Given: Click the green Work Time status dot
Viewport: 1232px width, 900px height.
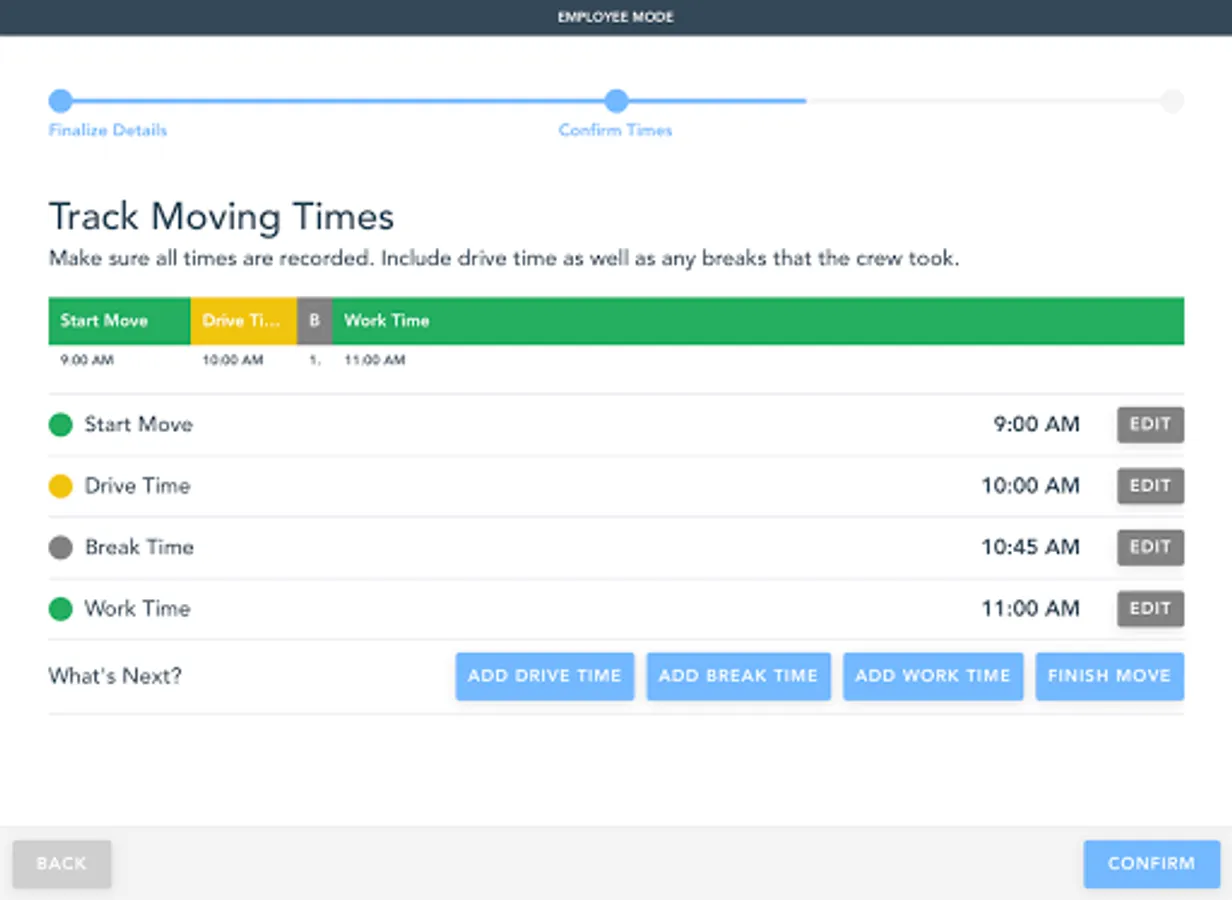Looking at the screenshot, I should tap(60, 609).
